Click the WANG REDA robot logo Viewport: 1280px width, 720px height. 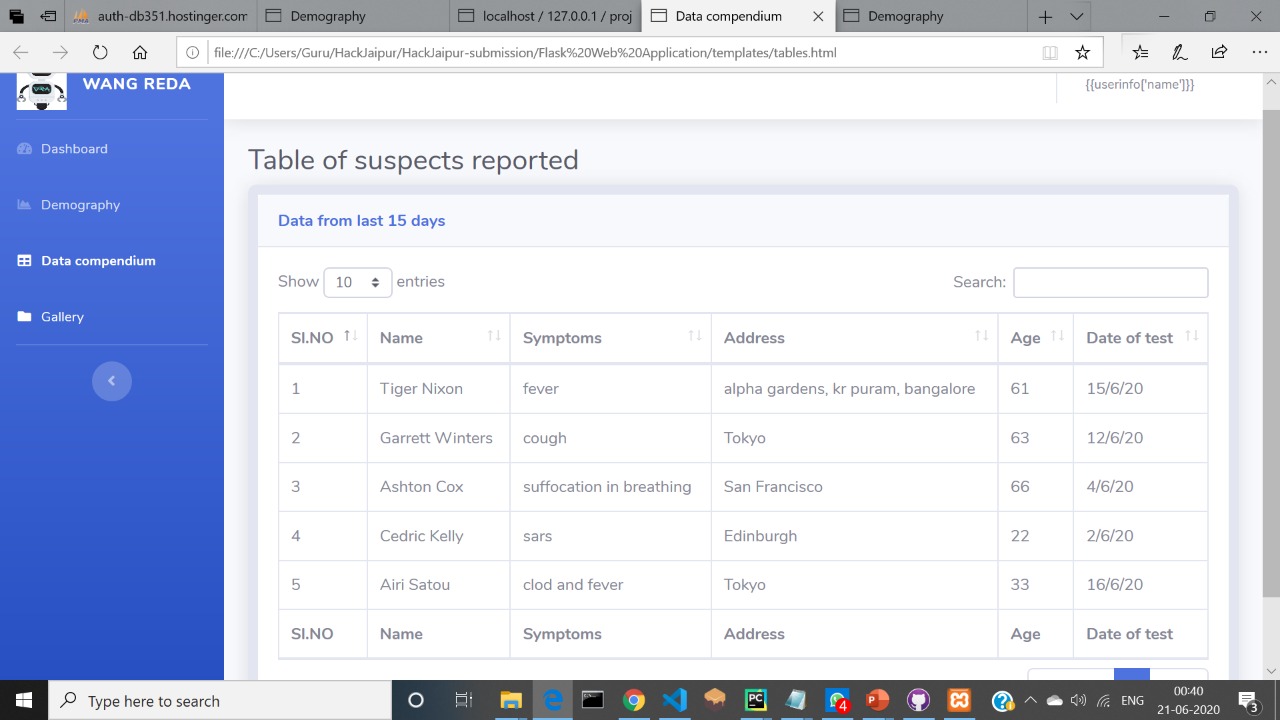pyautogui.click(x=42, y=91)
